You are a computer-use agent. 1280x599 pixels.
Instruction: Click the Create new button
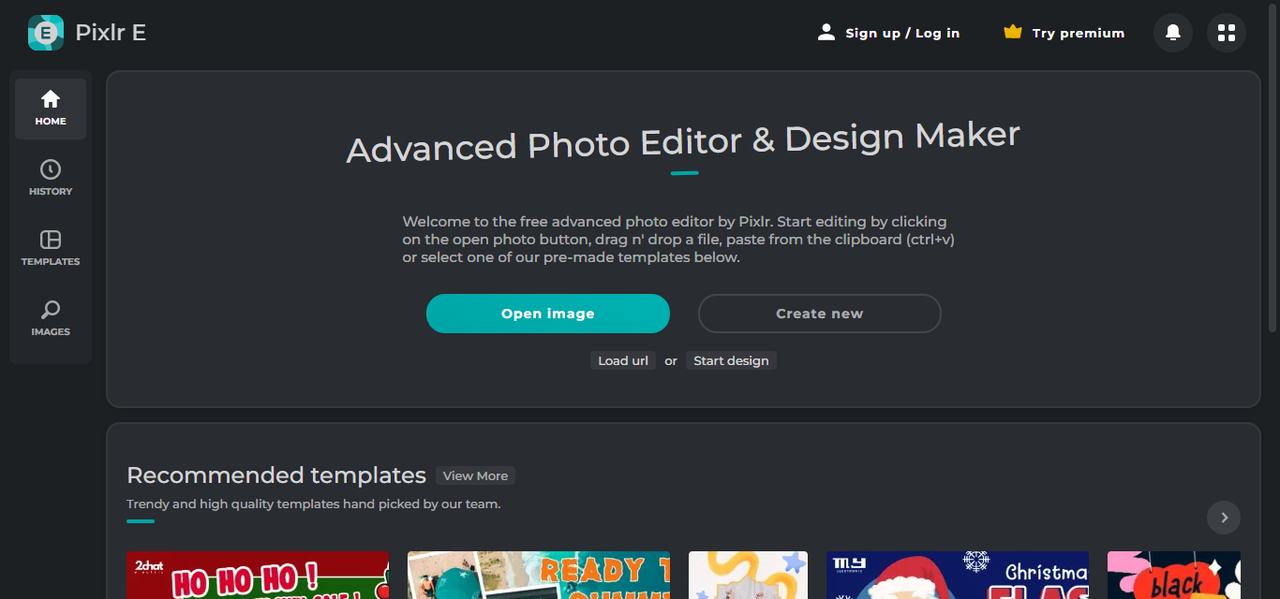[819, 313]
